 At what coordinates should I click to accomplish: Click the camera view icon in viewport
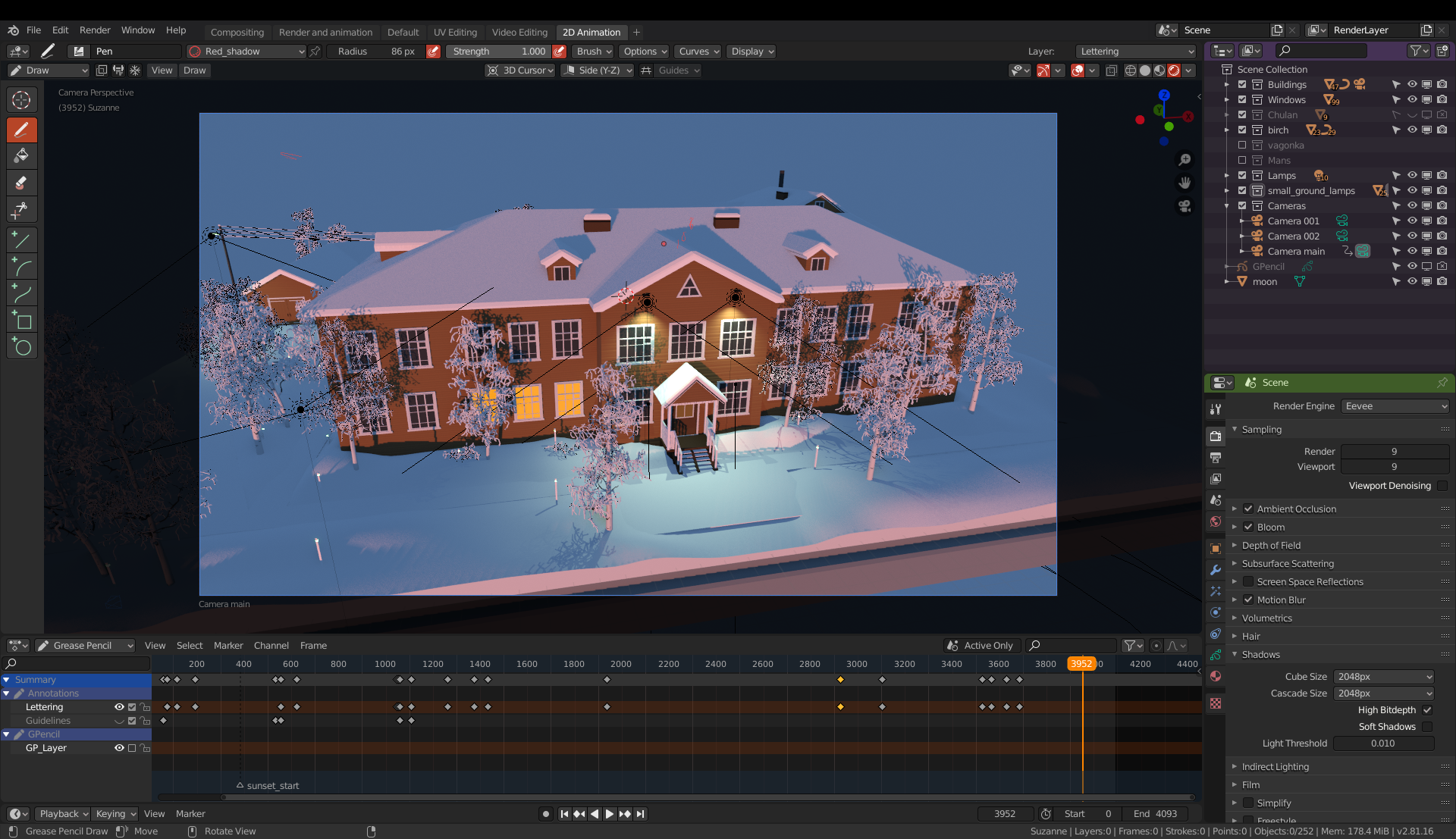coord(1184,206)
